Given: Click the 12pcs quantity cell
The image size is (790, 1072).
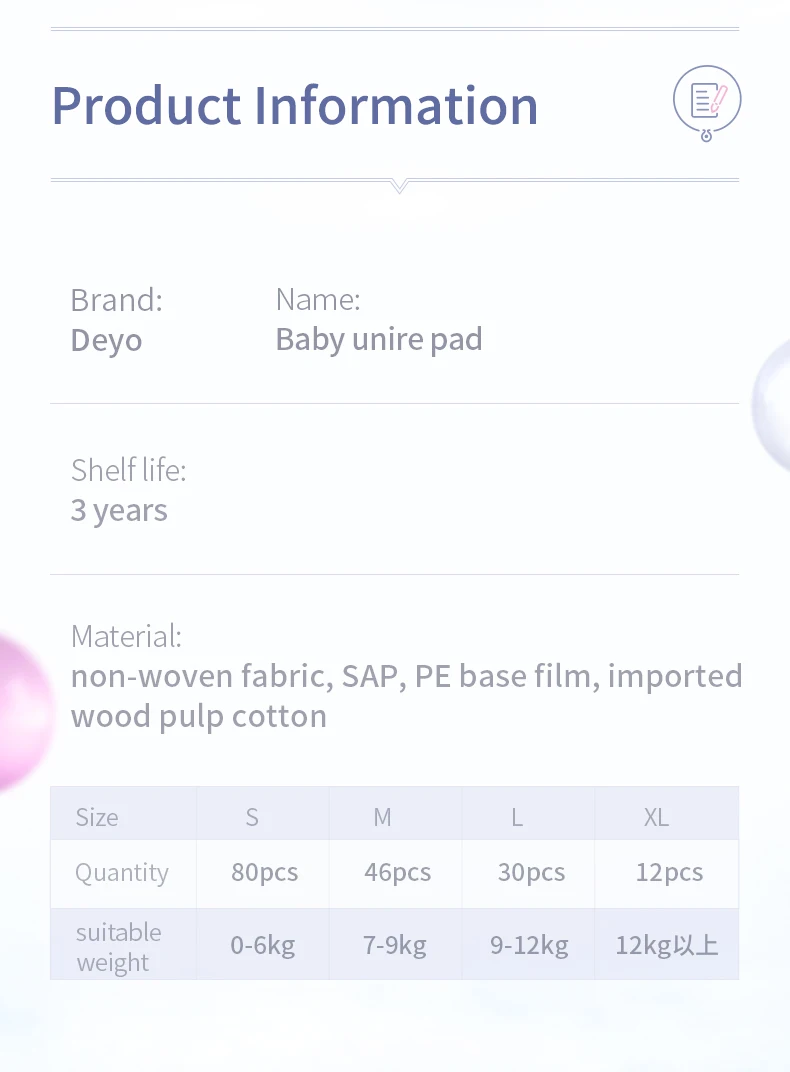Looking at the screenshot, I should tap(669, 872).
